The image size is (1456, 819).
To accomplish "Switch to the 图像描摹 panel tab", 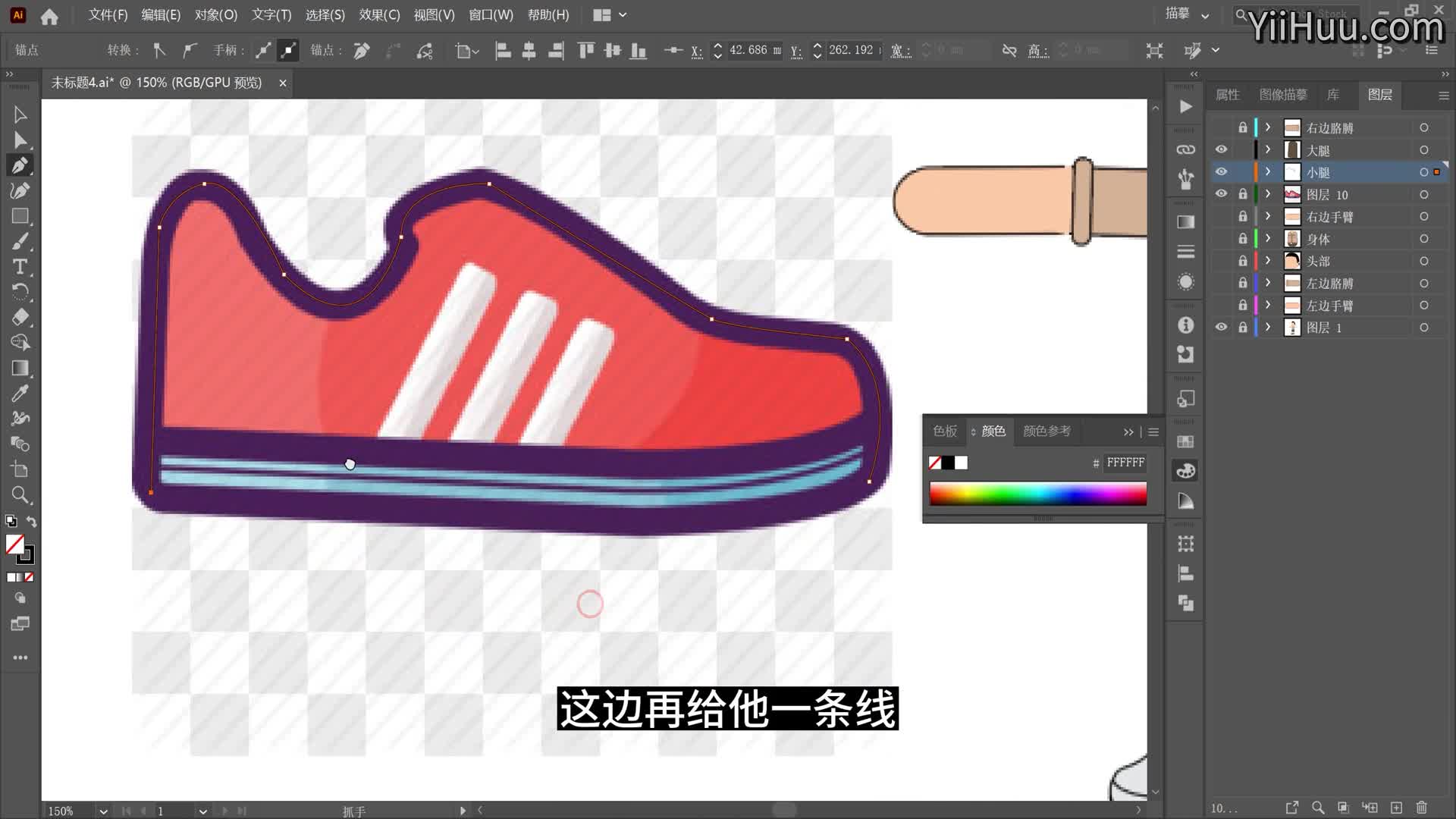I will point(1283,95).
